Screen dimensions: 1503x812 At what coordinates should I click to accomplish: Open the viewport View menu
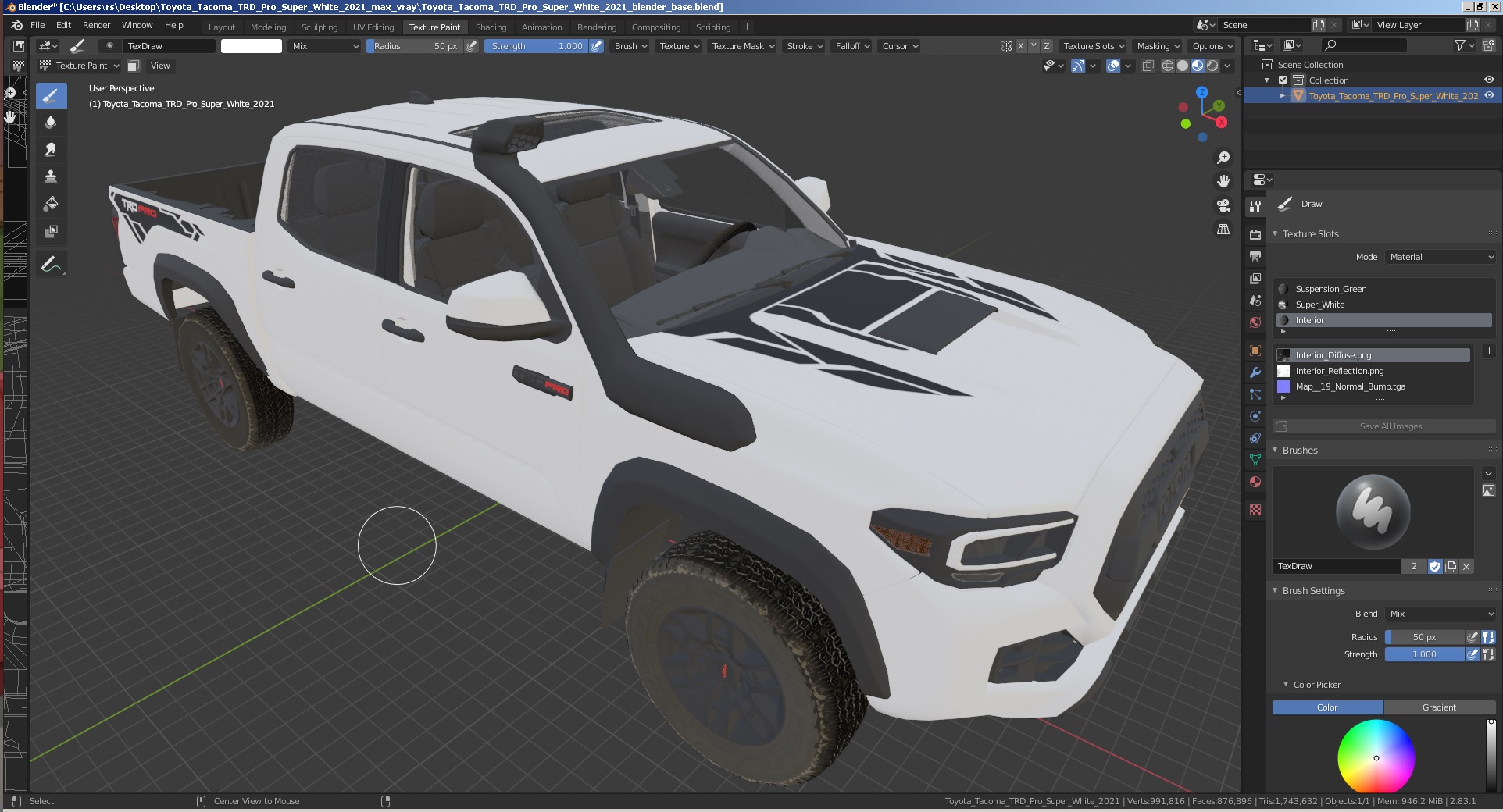tap(160, 66)
